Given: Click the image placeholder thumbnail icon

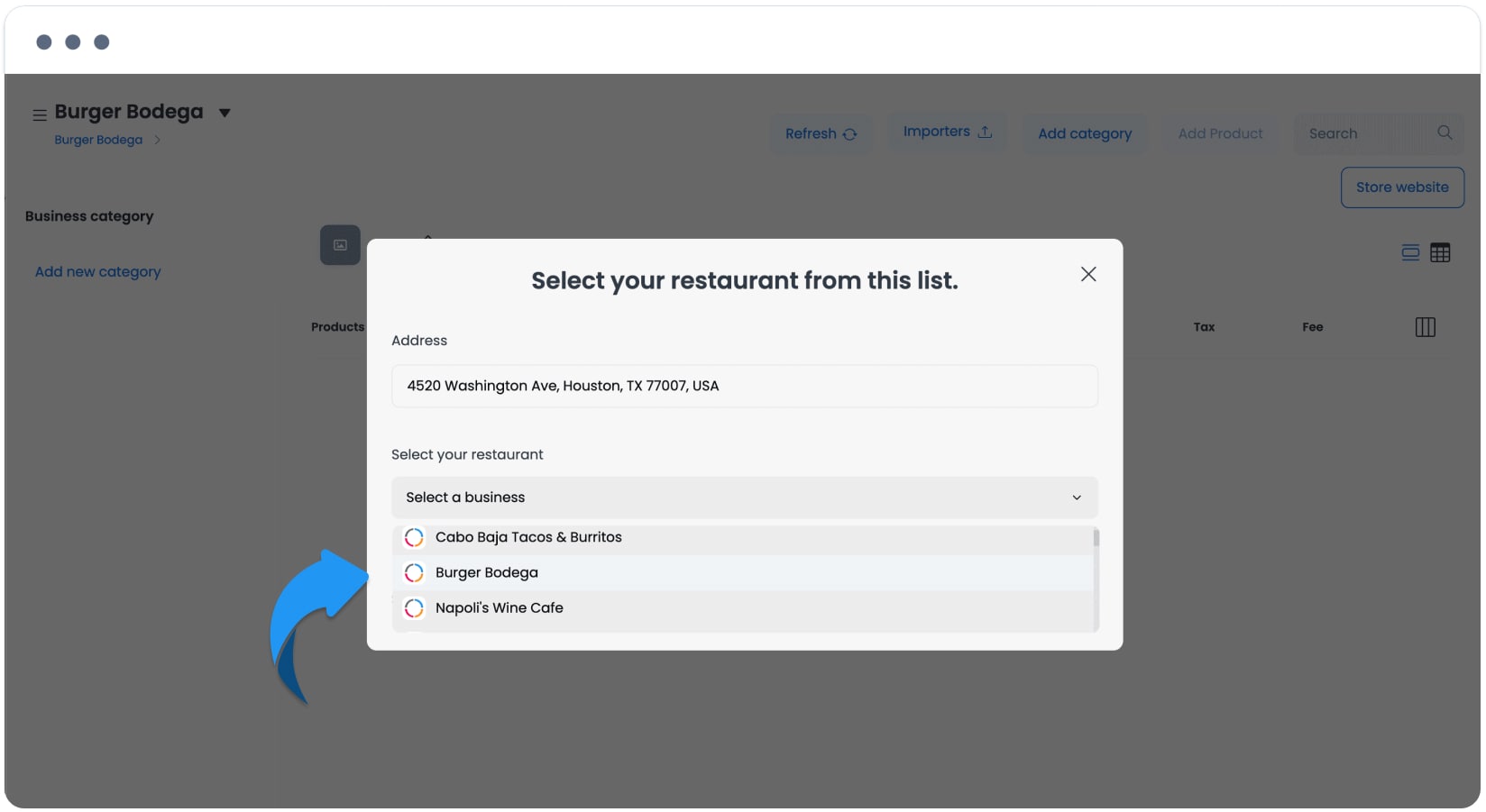Looking at the screenshot, I should (x=340, y=245).
